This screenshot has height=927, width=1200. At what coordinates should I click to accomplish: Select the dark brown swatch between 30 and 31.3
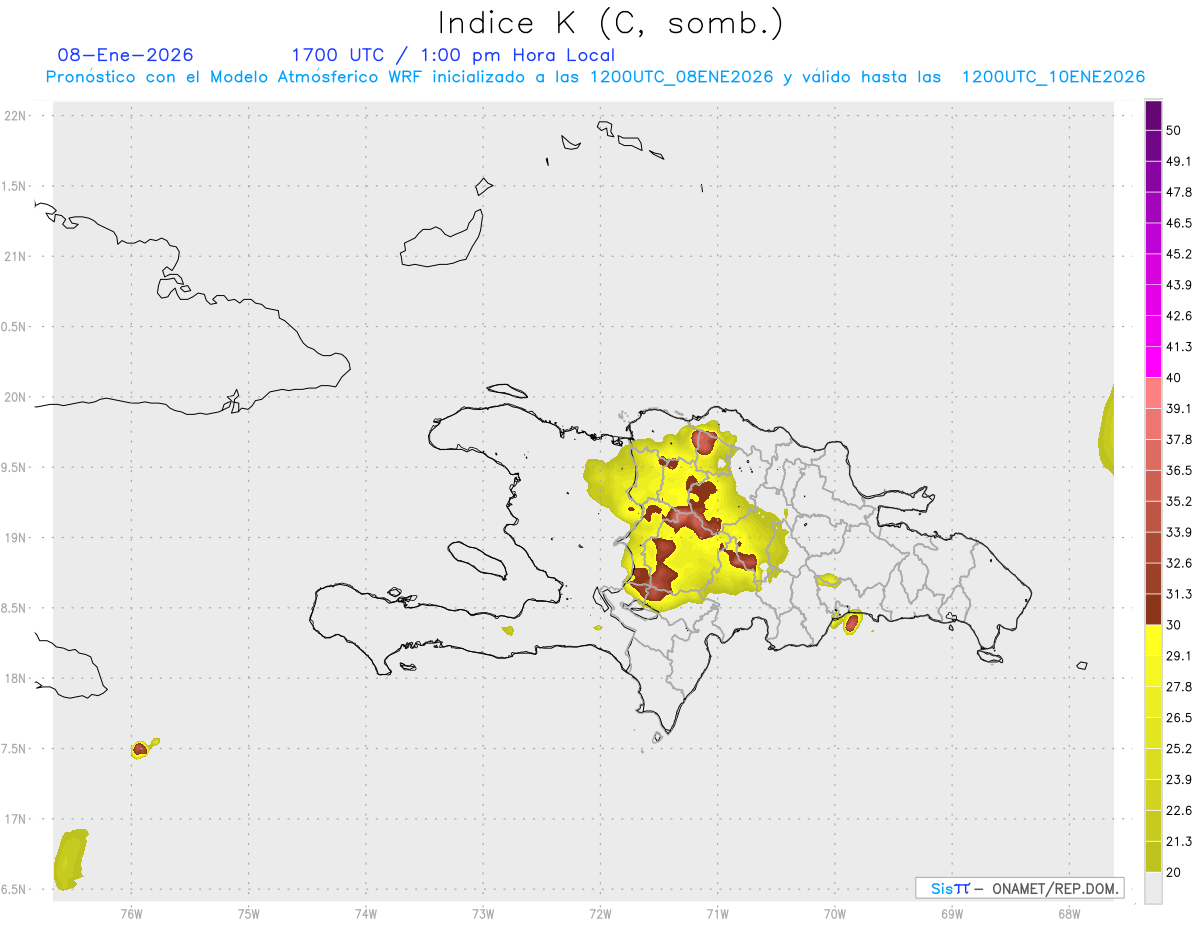point(1153,609)
